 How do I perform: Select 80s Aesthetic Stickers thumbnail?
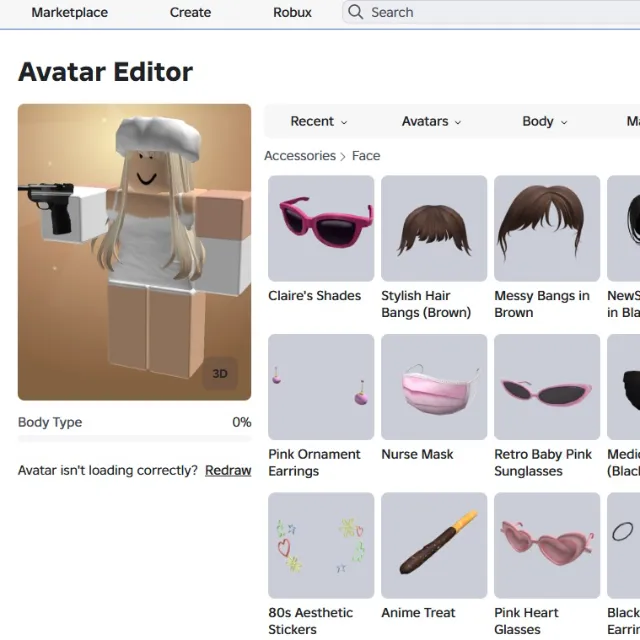[321, 545]
